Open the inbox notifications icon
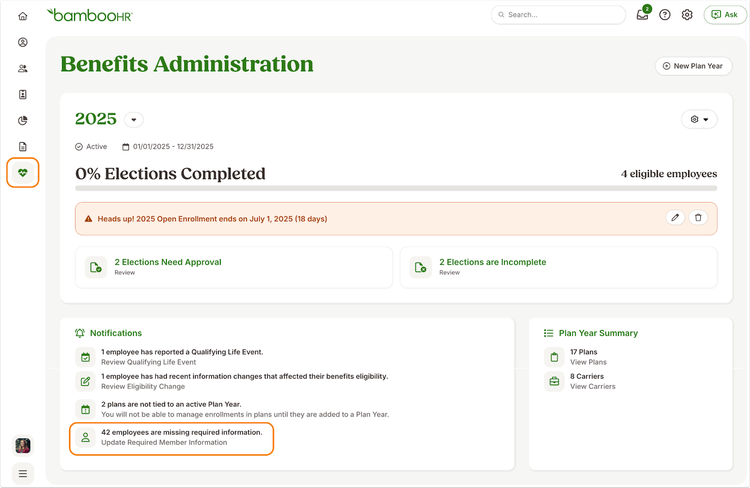This screenshot has width=750, height=488. pyautogui.click(x=642, y=15)
